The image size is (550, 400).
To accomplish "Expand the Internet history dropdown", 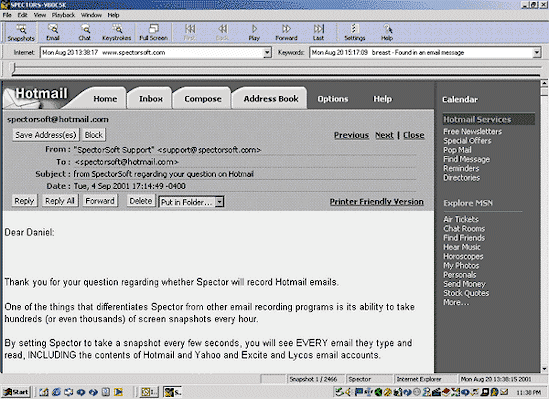I will click(x=267, y=53).
